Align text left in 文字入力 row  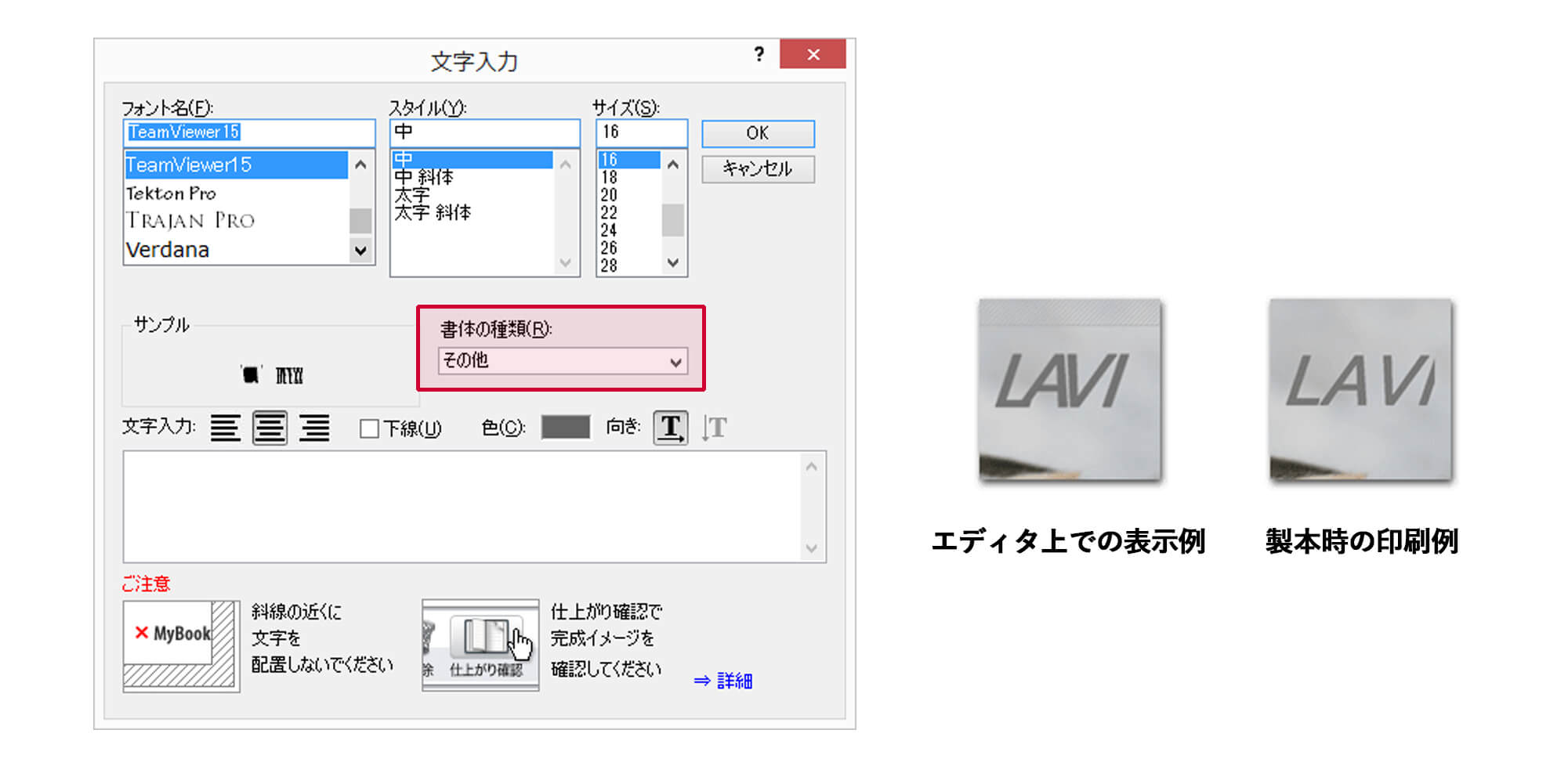[226, 428]
